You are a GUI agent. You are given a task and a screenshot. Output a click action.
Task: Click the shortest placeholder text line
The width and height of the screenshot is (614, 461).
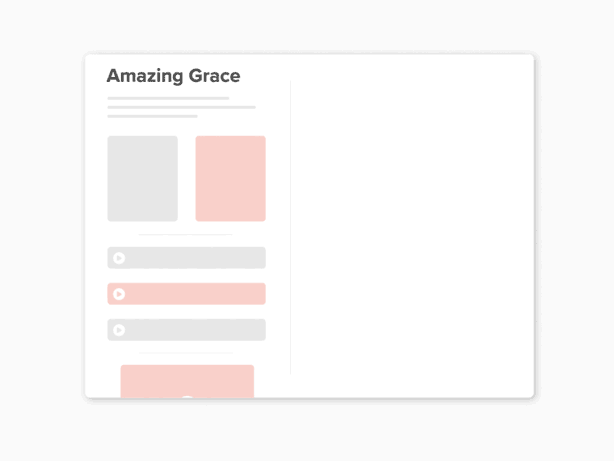coord(152,116)
